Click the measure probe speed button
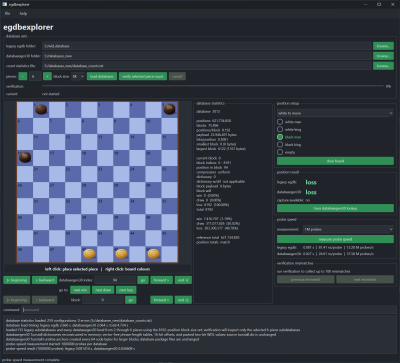This screenshot has height=363, width=400. click(x=335, y=239)
